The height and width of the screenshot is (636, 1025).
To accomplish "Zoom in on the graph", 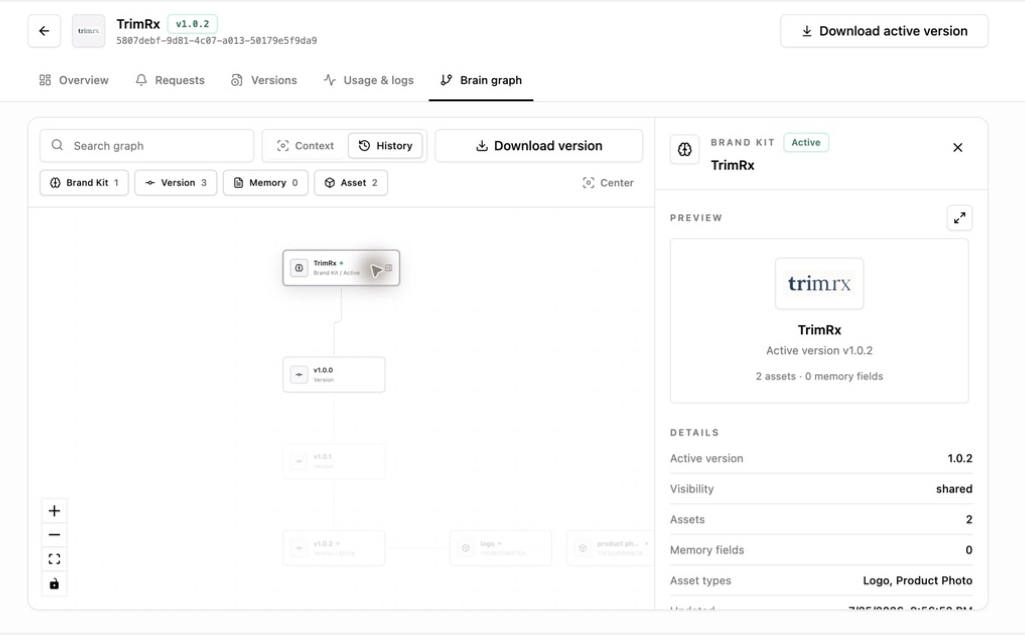I will coord(54,510).
